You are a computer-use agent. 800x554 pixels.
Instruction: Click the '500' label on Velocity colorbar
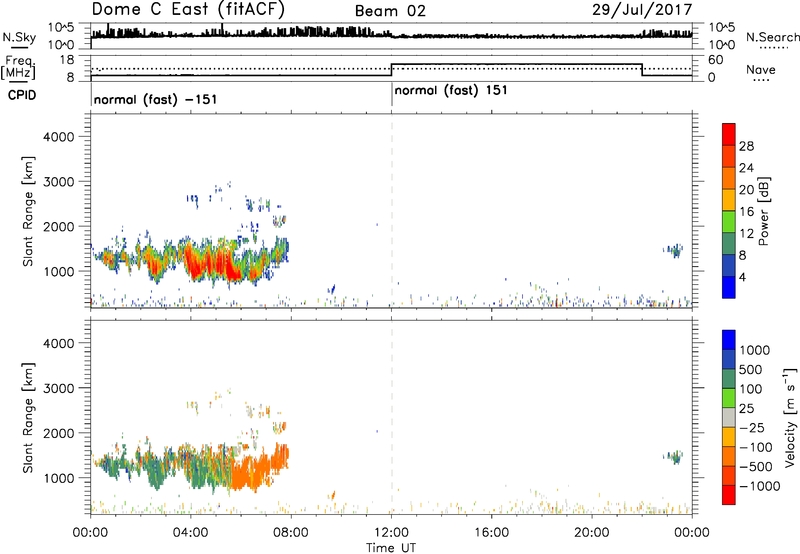(752, 370)
